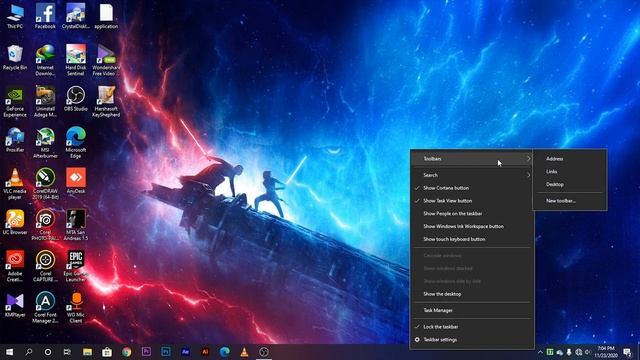This screenshot has height=360, width=640.
Task: Choose Show the desktop menu entry
Action: point(472,294)
